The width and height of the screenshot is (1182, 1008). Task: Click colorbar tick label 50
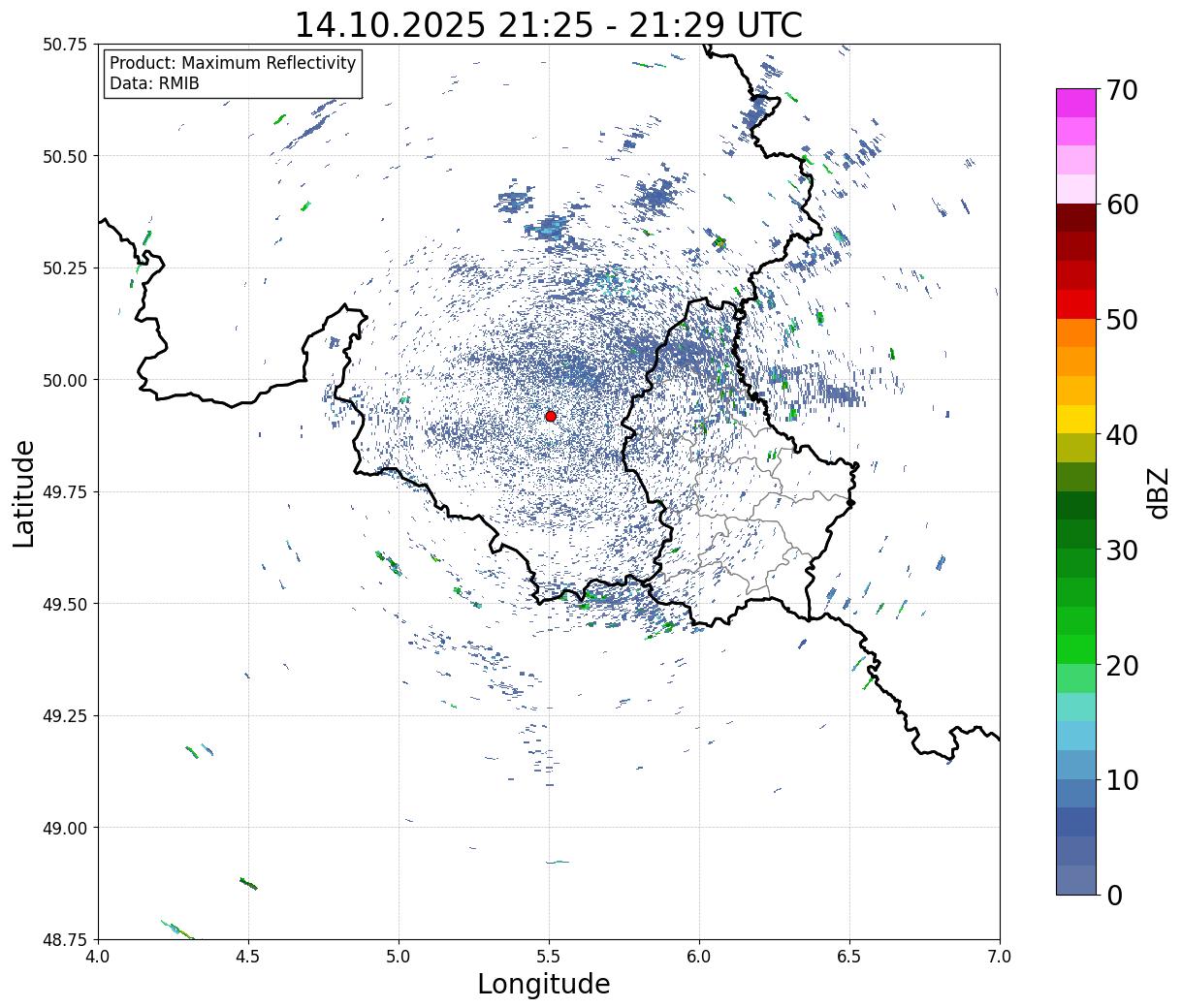[1122, 320]
